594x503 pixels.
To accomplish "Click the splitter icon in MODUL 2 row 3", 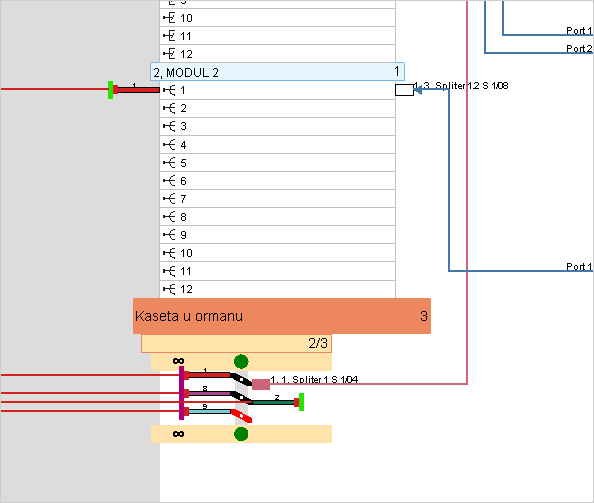I will click(x=169, y=126).
